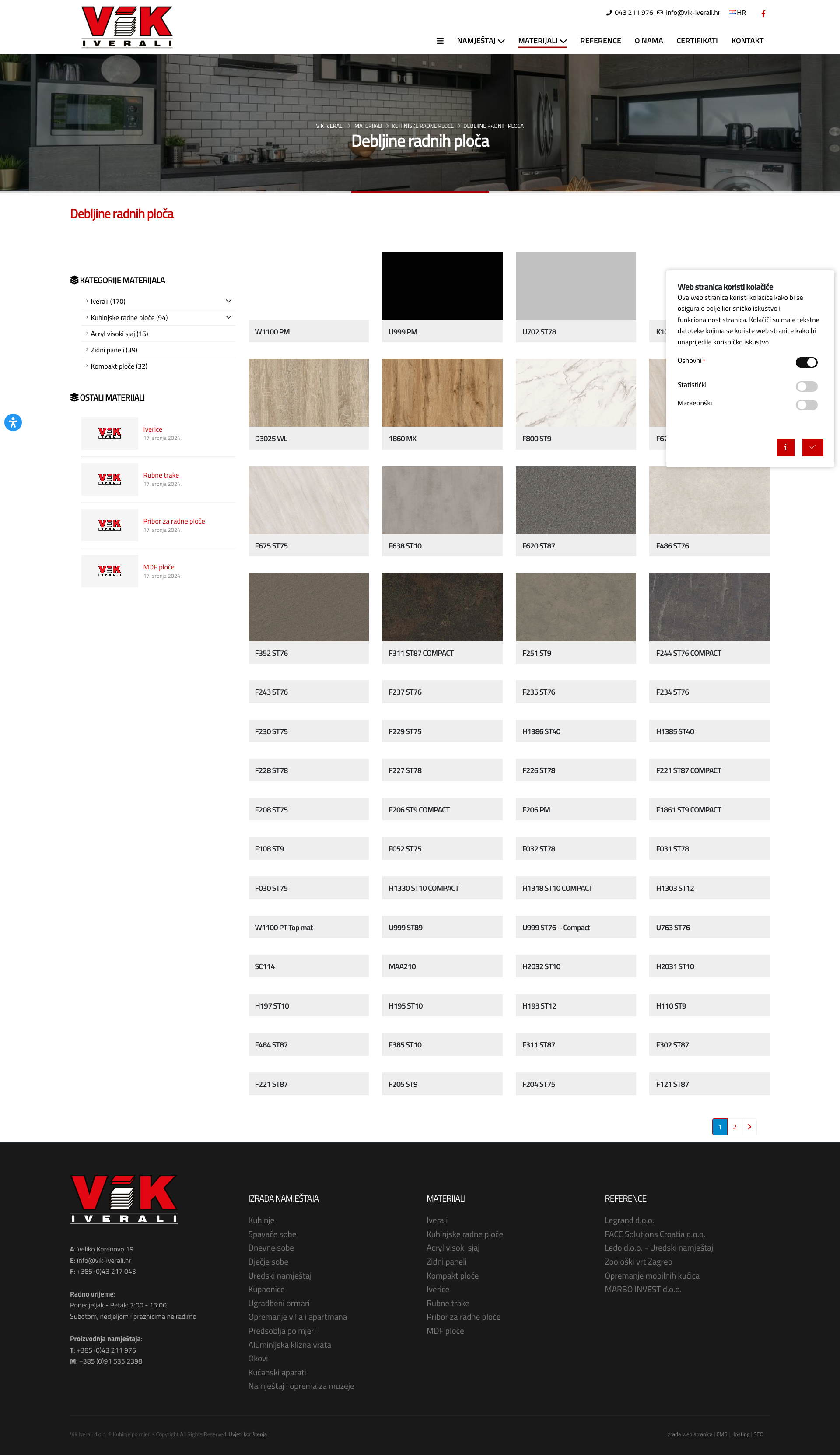Go to next page arrow in pagination
This screenshot has width=840, height=1455.
tap(749, 1127)
